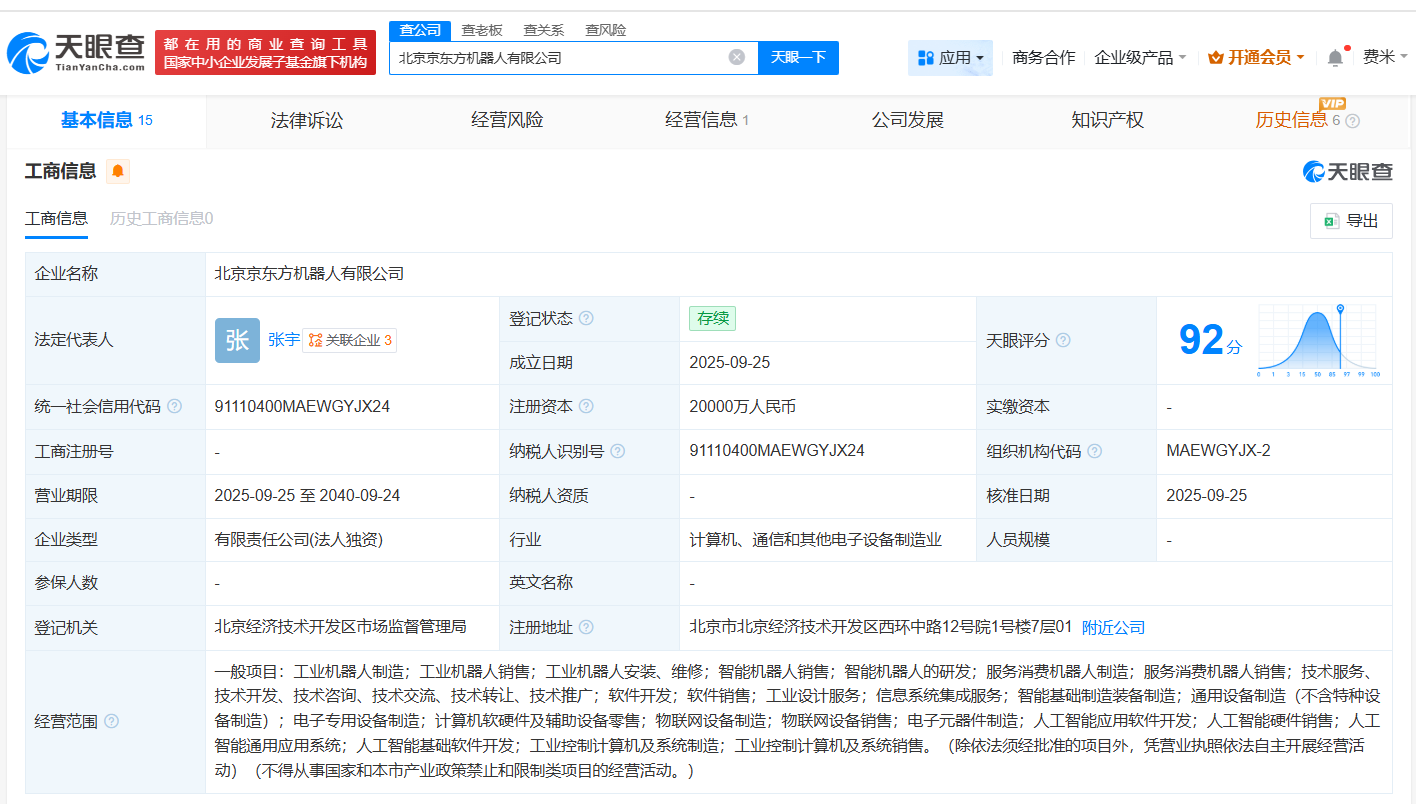Click inside the company search input field
Image resolution: width=1416 pixels, height=804 pixels.
[560, 57]
